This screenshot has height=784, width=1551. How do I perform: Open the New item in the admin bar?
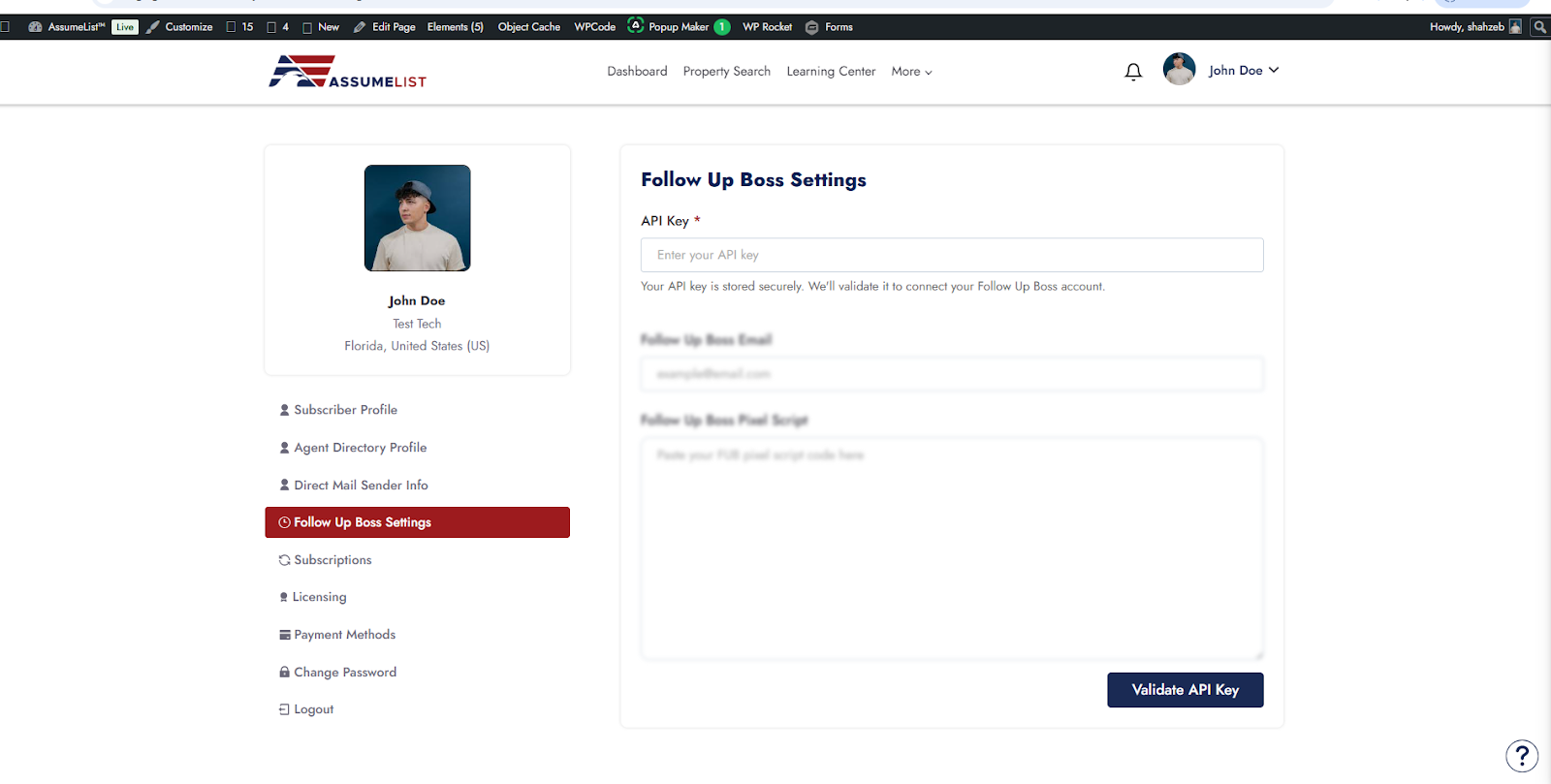(x=321, y=27)
